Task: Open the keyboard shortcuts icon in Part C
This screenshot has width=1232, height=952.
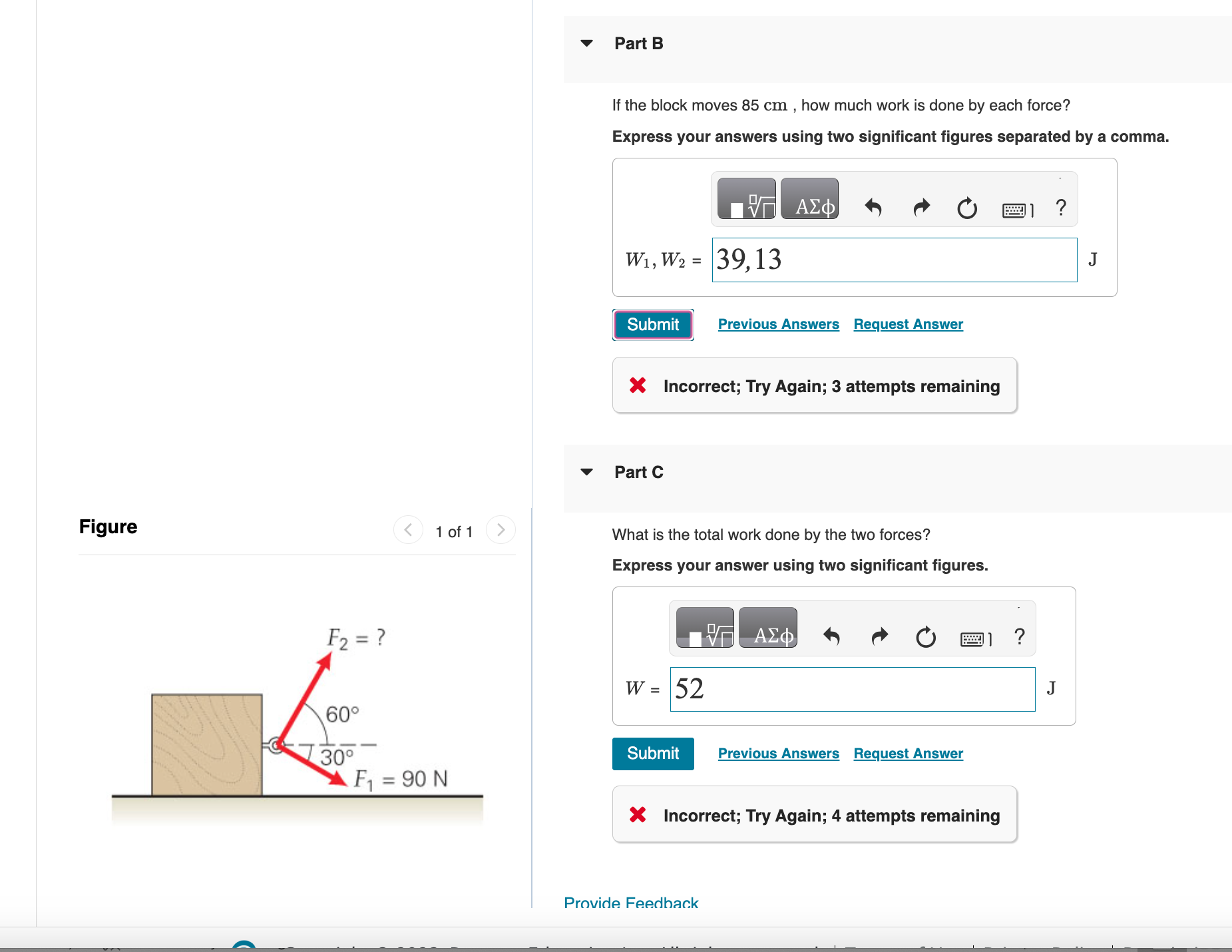Action: (x=974, y=637)
